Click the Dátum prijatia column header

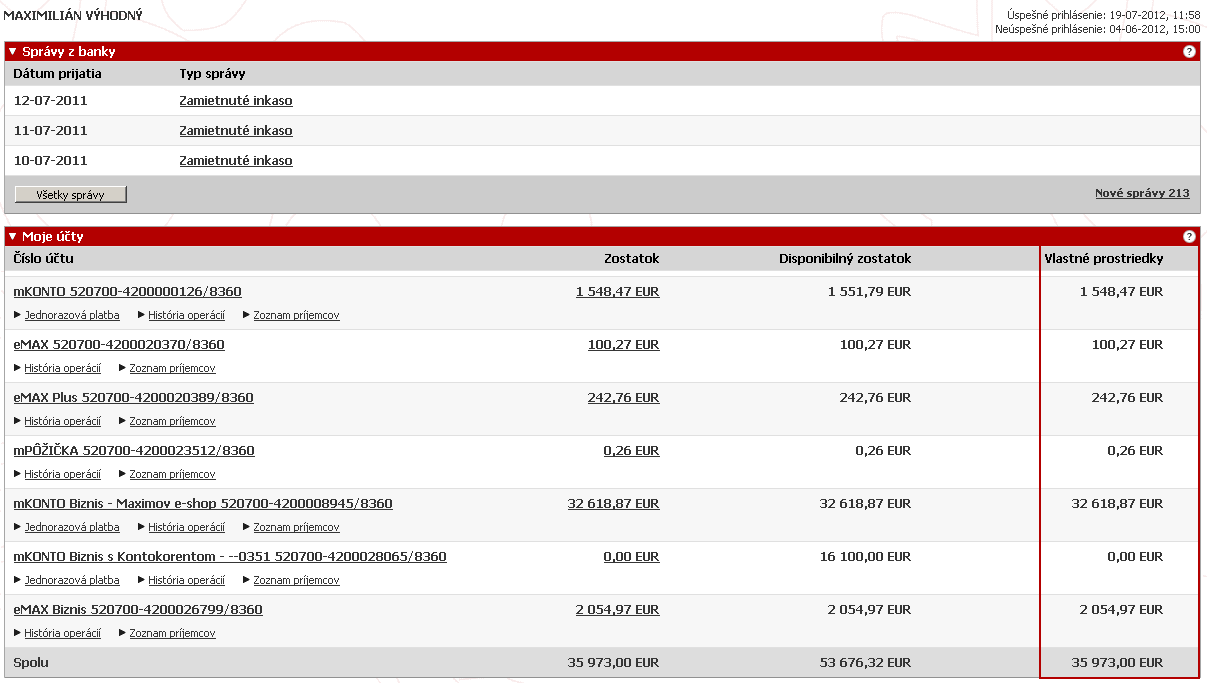(x=58, y=74)
